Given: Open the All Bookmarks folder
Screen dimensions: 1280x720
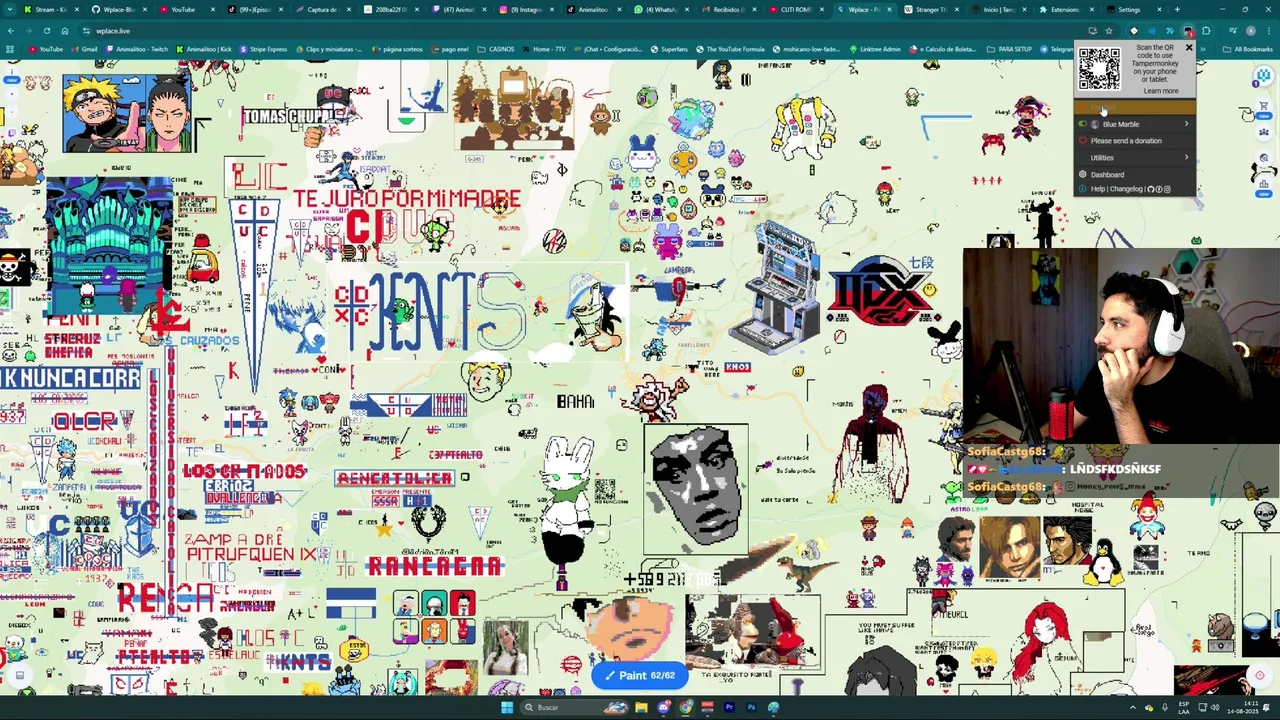Looking at the screenshot, I should point(1246,49).
